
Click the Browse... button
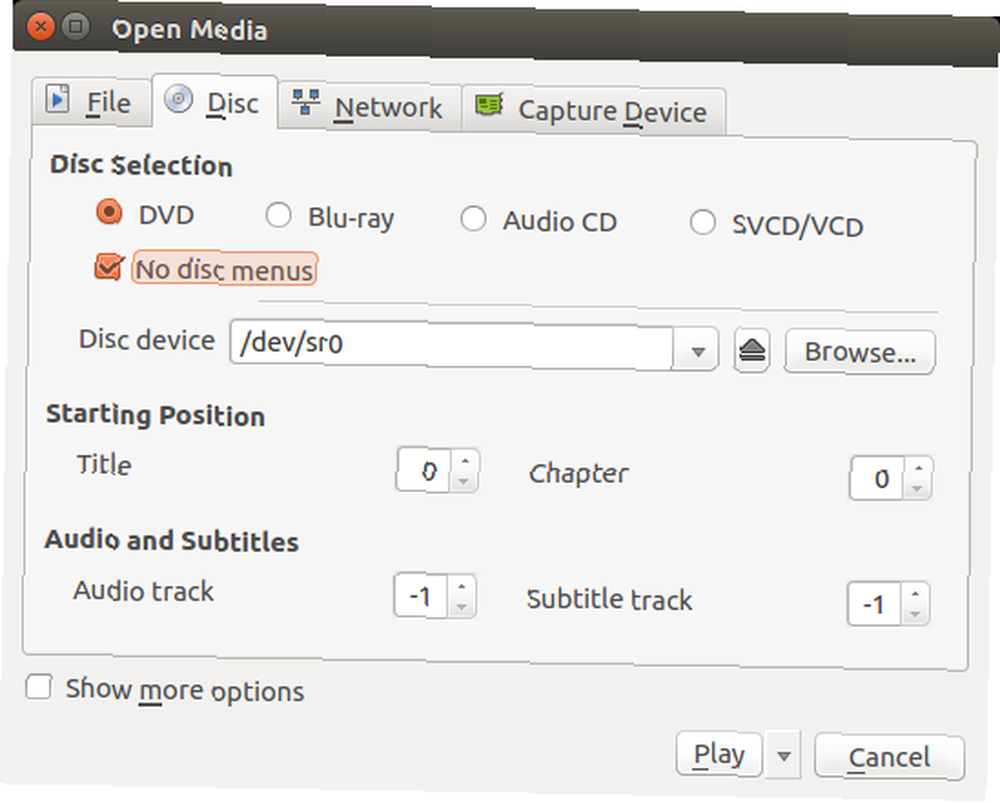click(x=860, y=352)
